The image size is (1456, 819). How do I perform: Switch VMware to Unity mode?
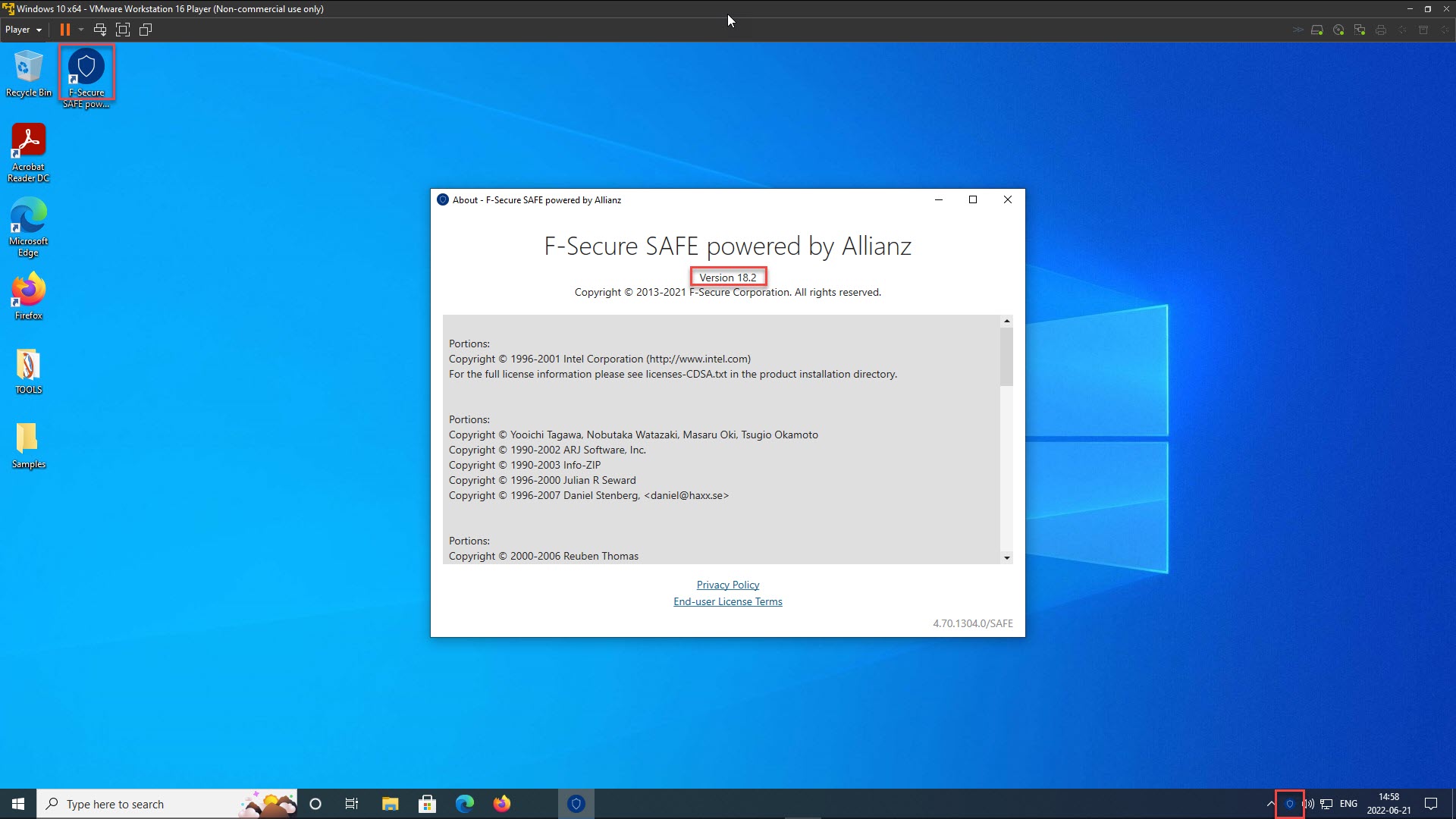(x=146, y=30)
